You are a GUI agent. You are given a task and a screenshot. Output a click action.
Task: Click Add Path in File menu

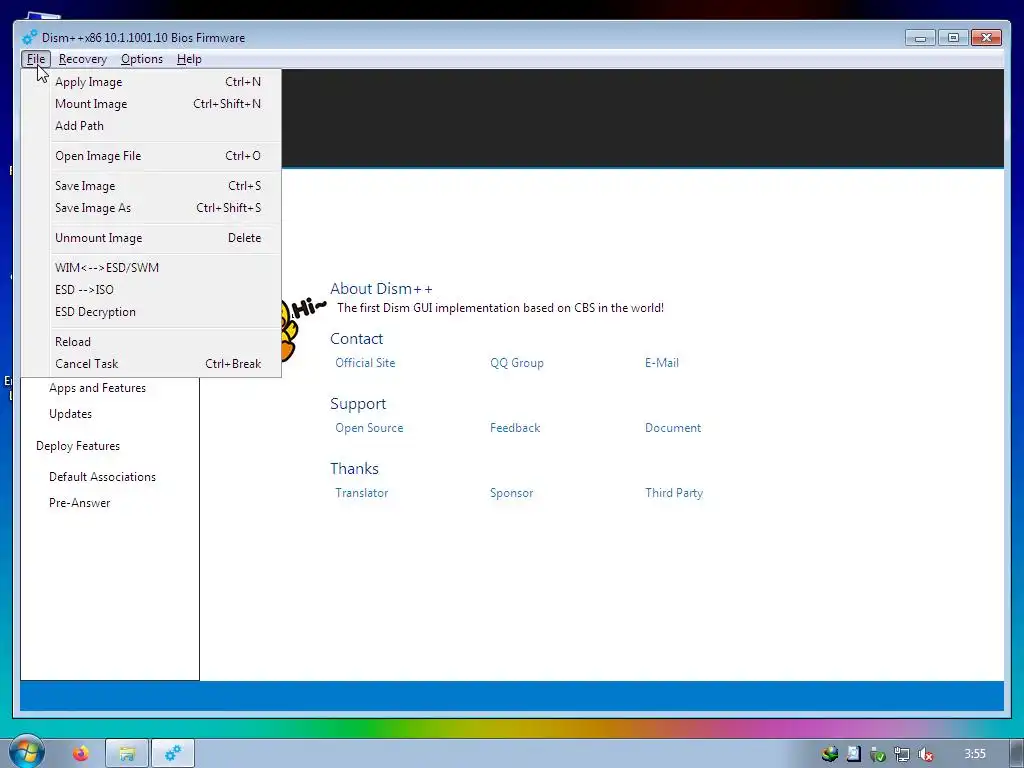pos(157,125)
